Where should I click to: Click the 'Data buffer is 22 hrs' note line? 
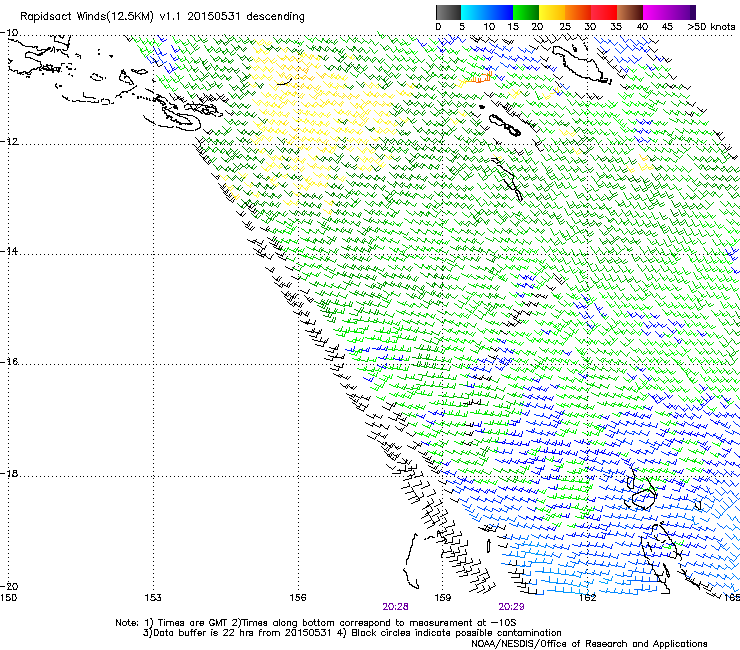(x=352, y=633)
